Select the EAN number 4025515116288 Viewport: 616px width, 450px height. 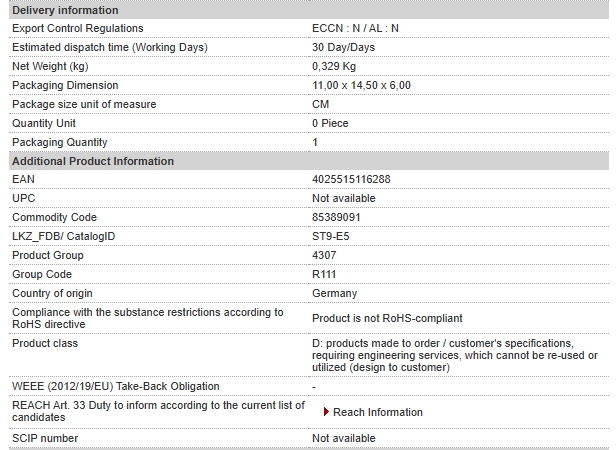pyautogui.click(x=351, y=179)
